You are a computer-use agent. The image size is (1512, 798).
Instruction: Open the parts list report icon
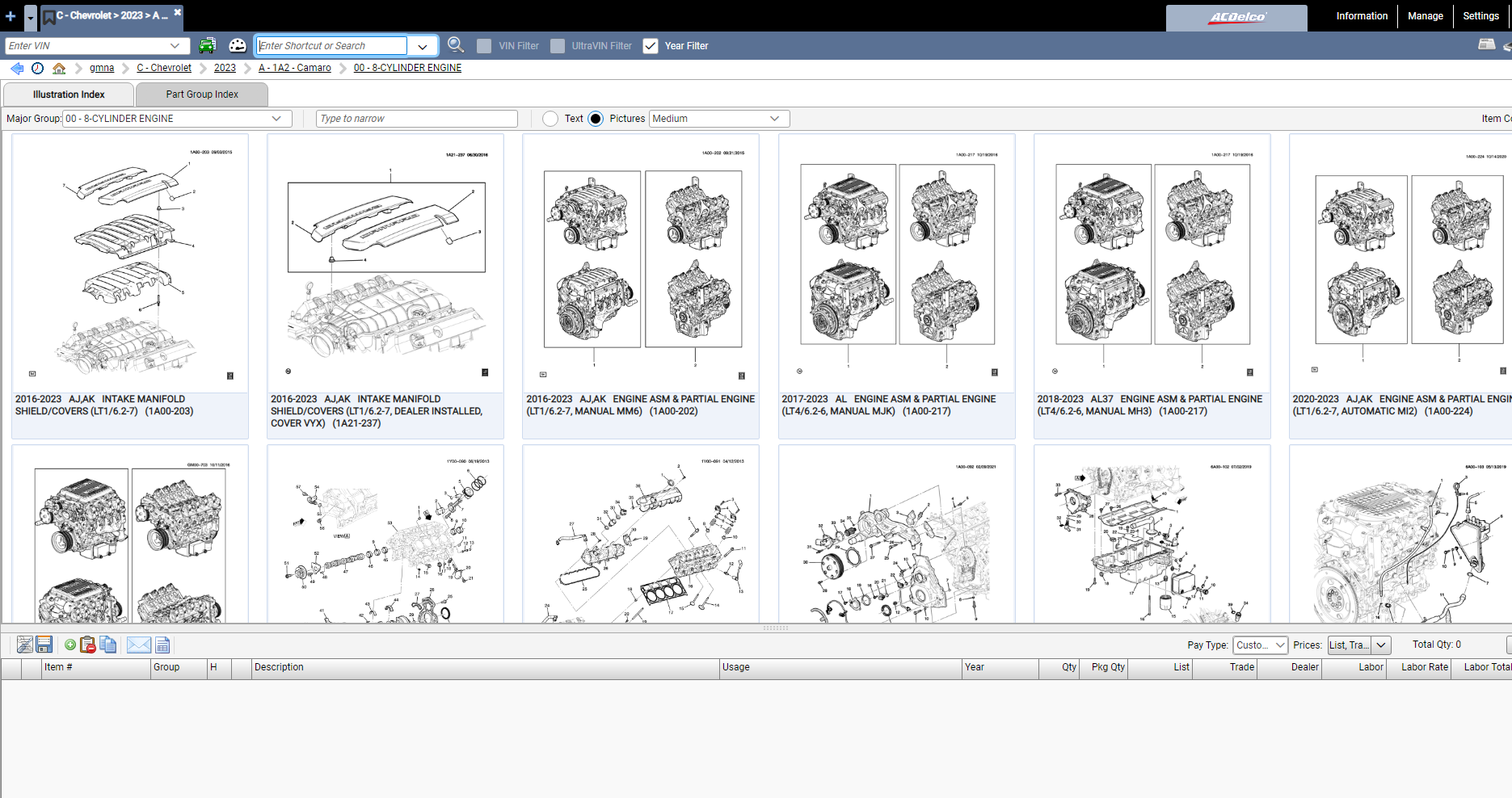pos(162,645)
